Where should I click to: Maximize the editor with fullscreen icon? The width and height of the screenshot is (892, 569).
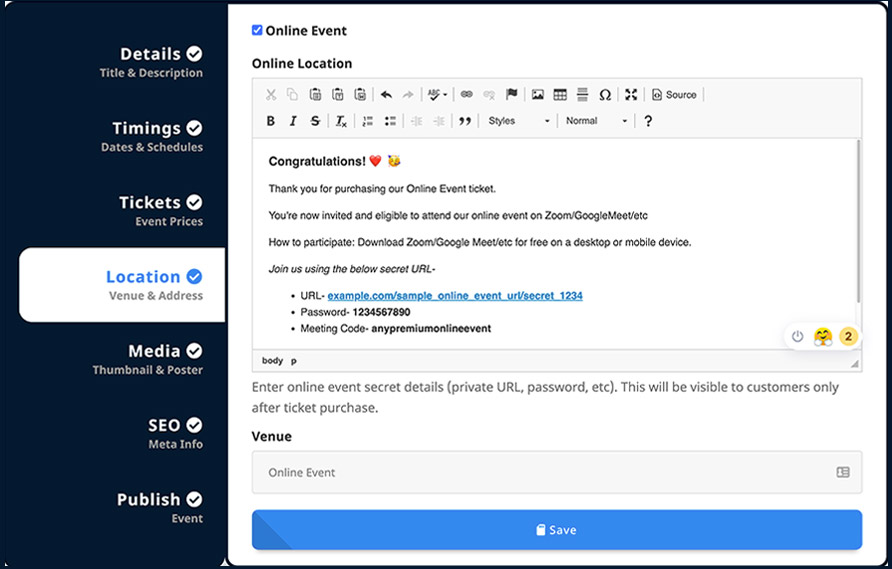tap(631, 94)
